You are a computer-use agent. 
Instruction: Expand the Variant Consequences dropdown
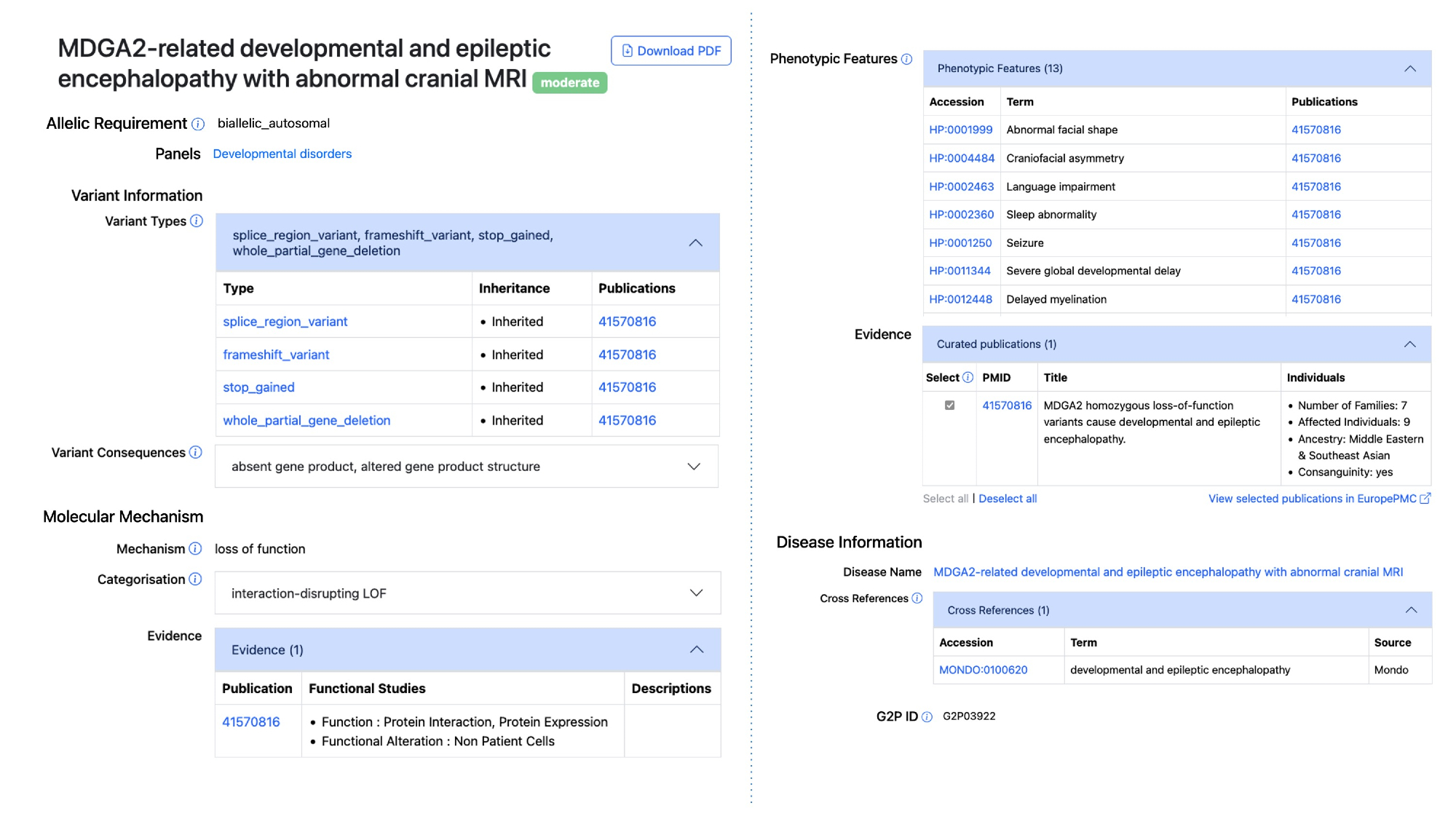click(x=693, y=466)
